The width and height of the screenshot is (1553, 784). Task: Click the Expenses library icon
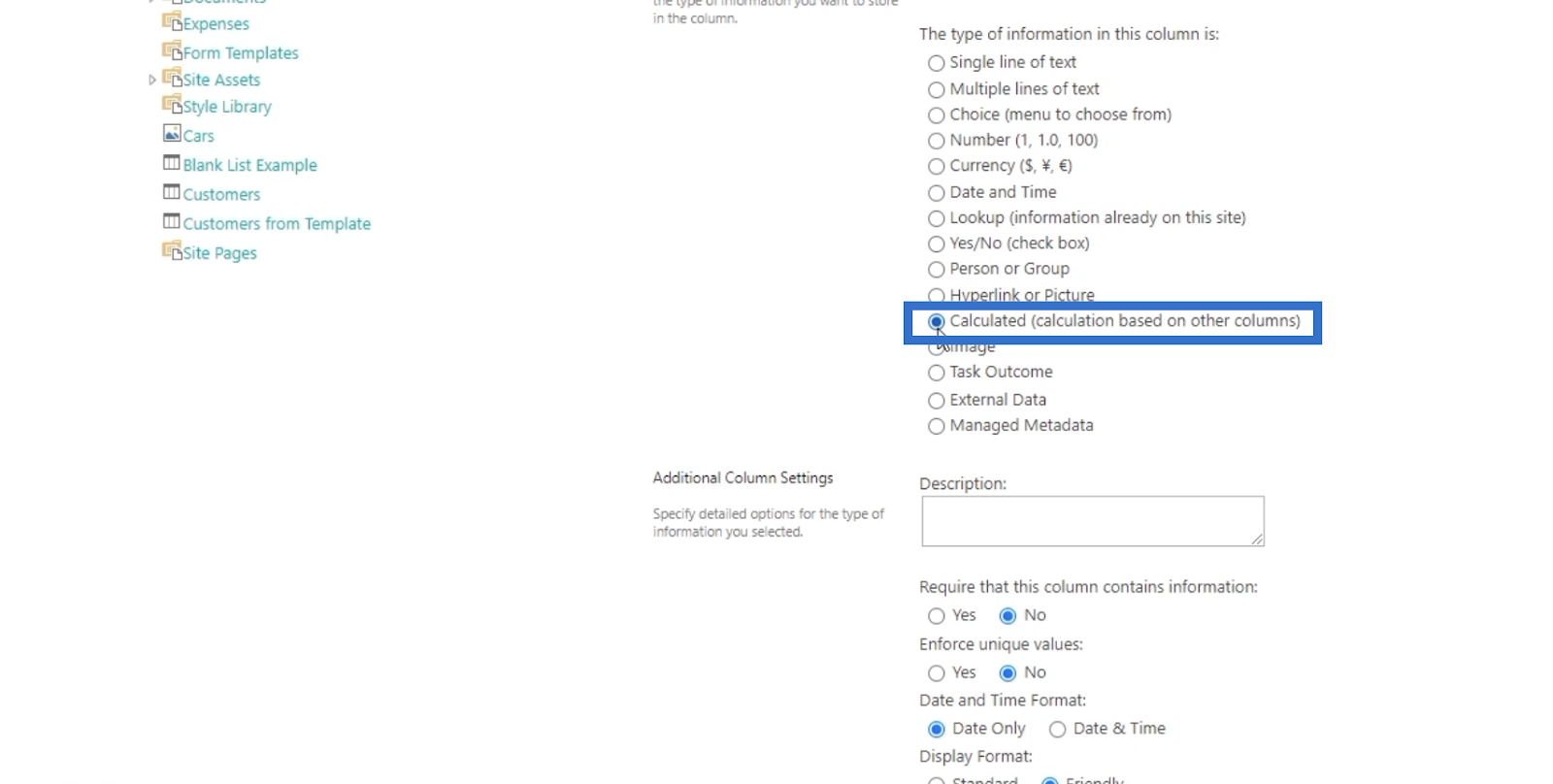click(172, 21)
